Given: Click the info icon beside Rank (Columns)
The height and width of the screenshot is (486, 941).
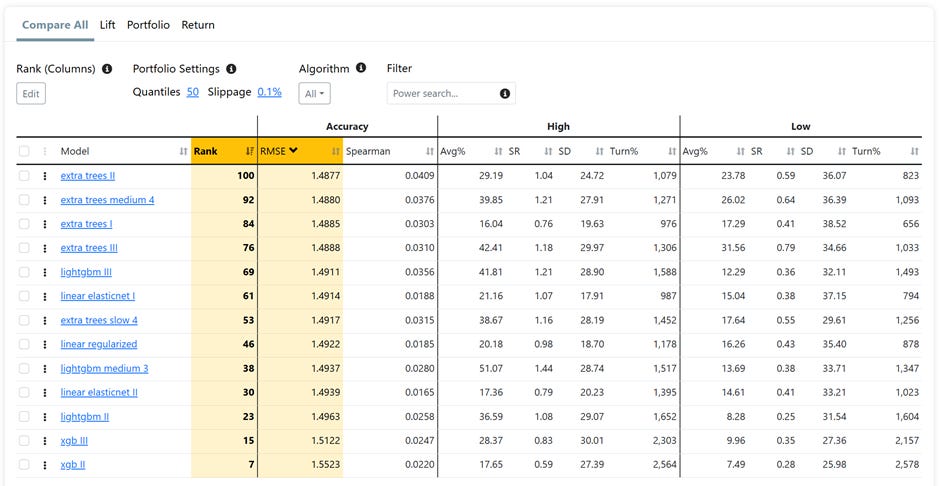Looking at the screenshot, I should (x=107, y=69).
